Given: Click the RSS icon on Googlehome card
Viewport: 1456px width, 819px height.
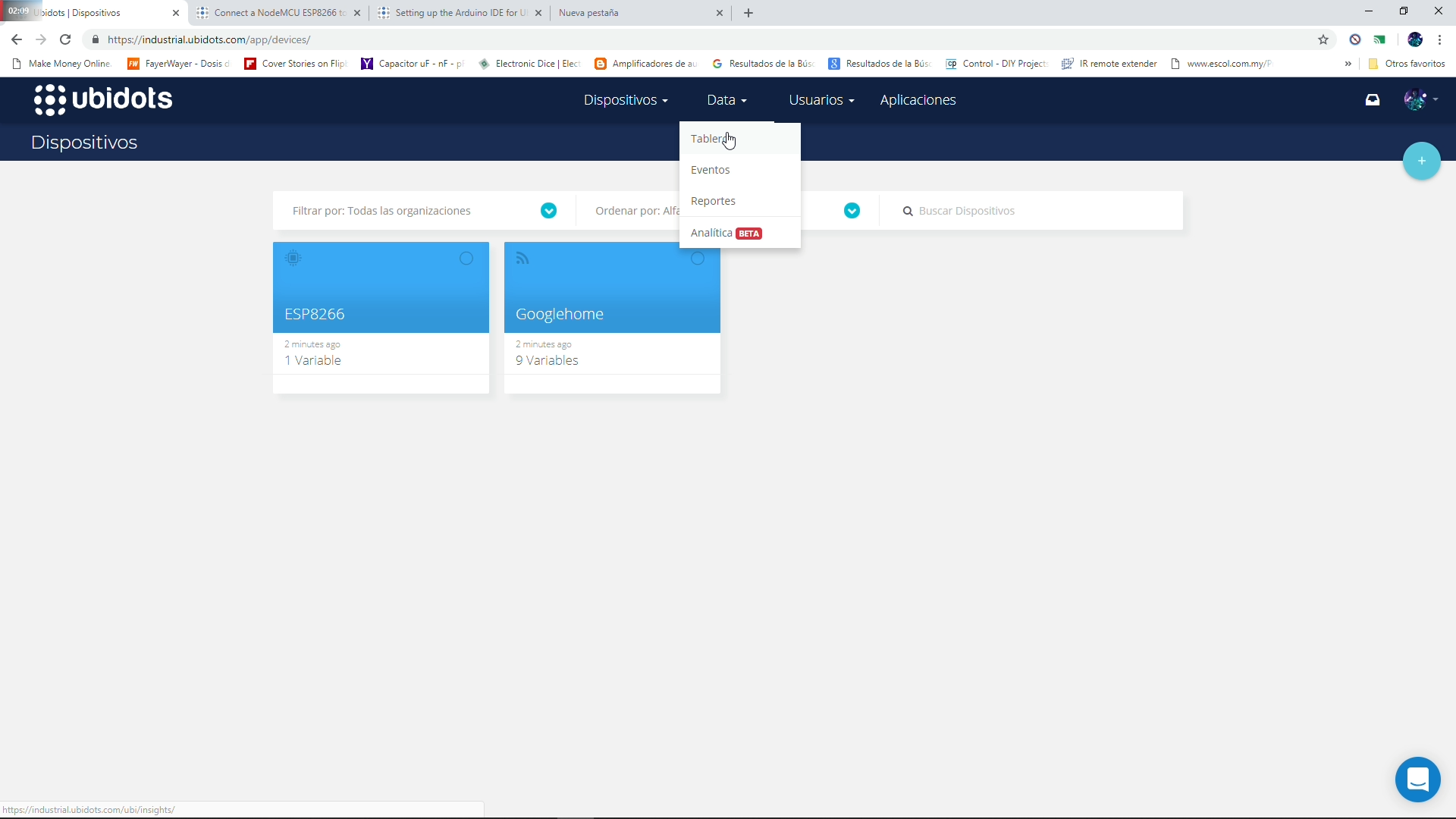Looking at the screenshot, I should (x=522, y=259).
